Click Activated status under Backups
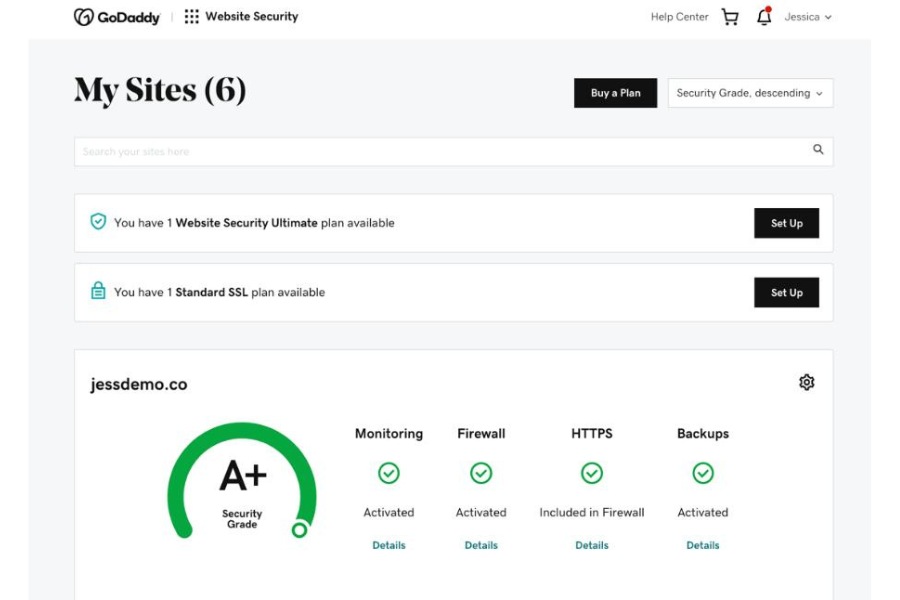Screen dimensions: 900x600 [703, 512]
